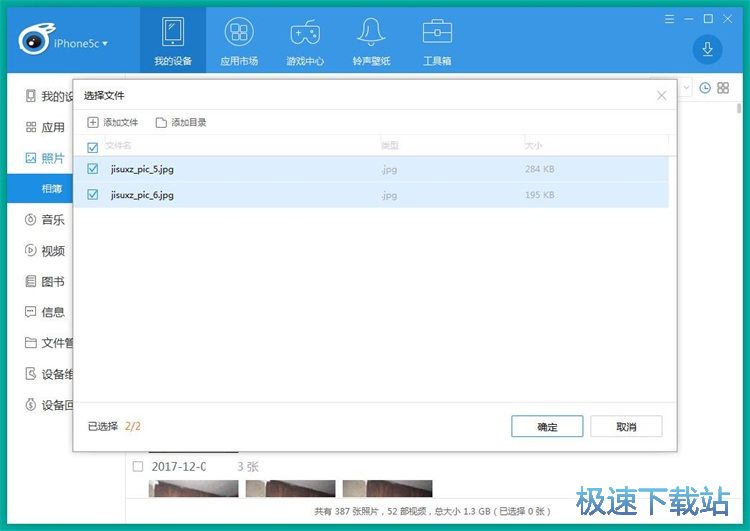Select 音乐 music in the sidebar
Image resolution: width=750 pixels, height=531 pixels.
52,219
